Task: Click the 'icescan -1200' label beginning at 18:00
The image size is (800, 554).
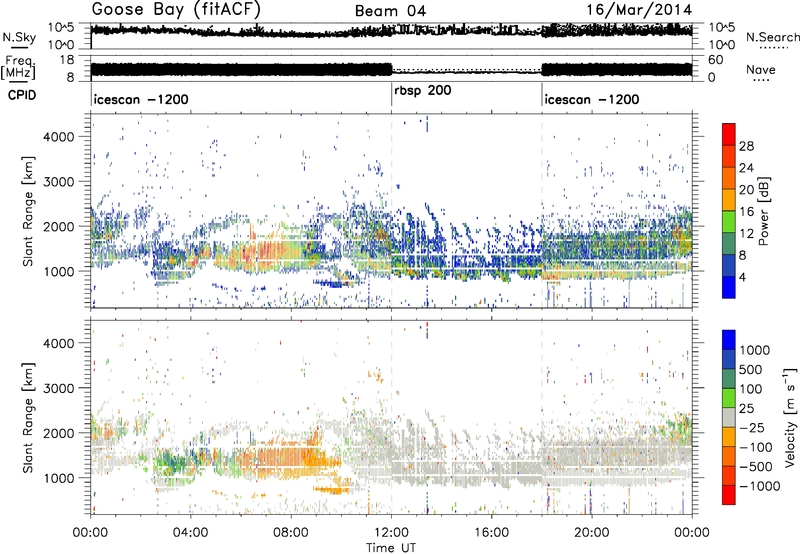Action: (592, 99)
